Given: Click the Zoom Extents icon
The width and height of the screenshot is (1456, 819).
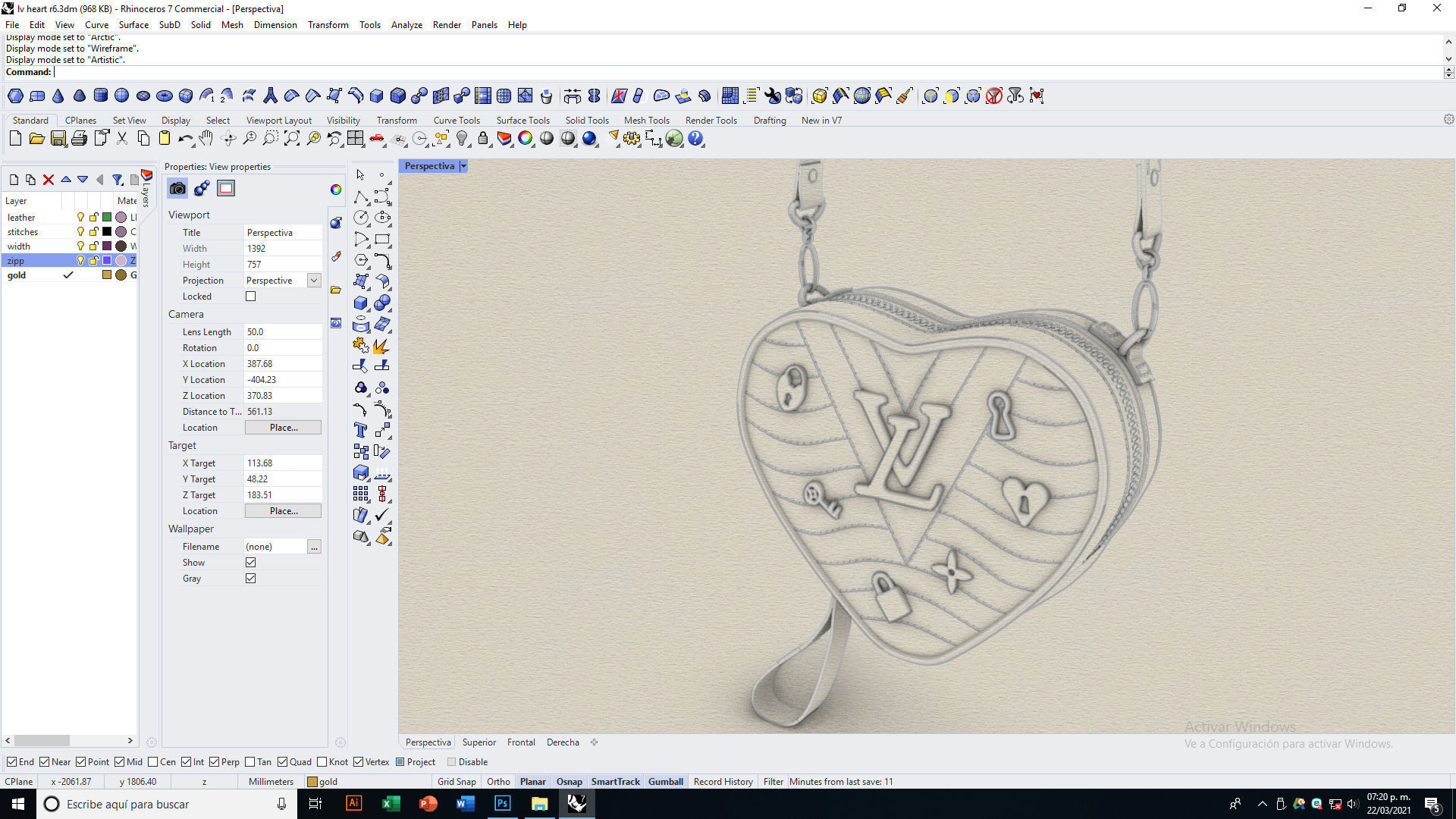Looking at the screenshot, I should (x=292, y=139).
